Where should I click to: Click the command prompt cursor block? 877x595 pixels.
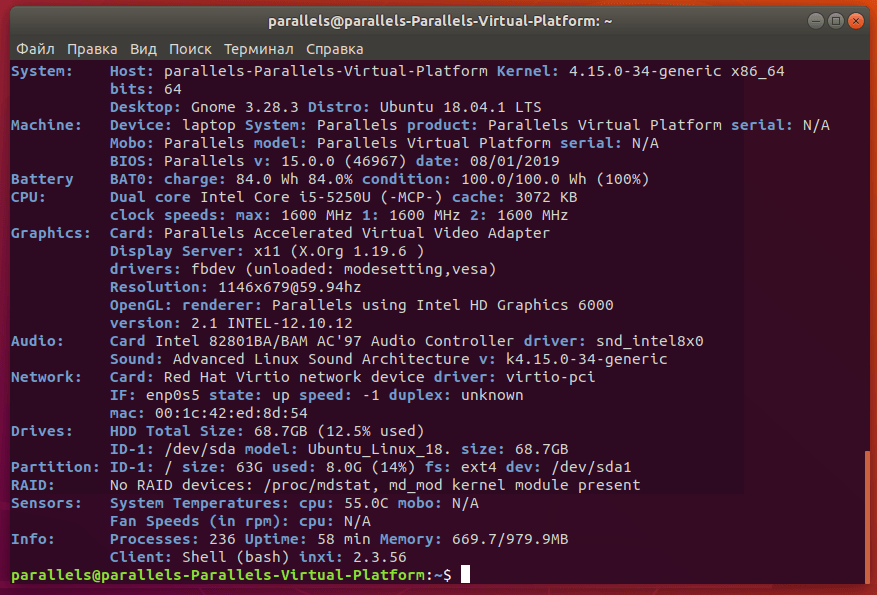point(465,574)
